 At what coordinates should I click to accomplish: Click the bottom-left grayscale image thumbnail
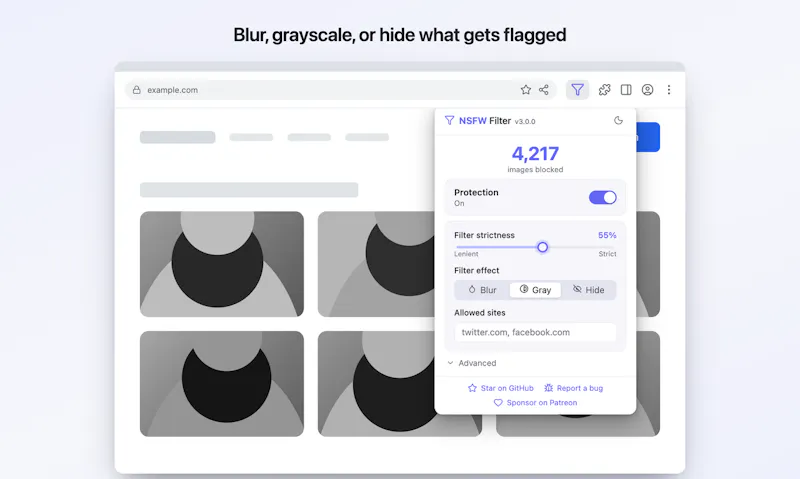pos(222,384)
